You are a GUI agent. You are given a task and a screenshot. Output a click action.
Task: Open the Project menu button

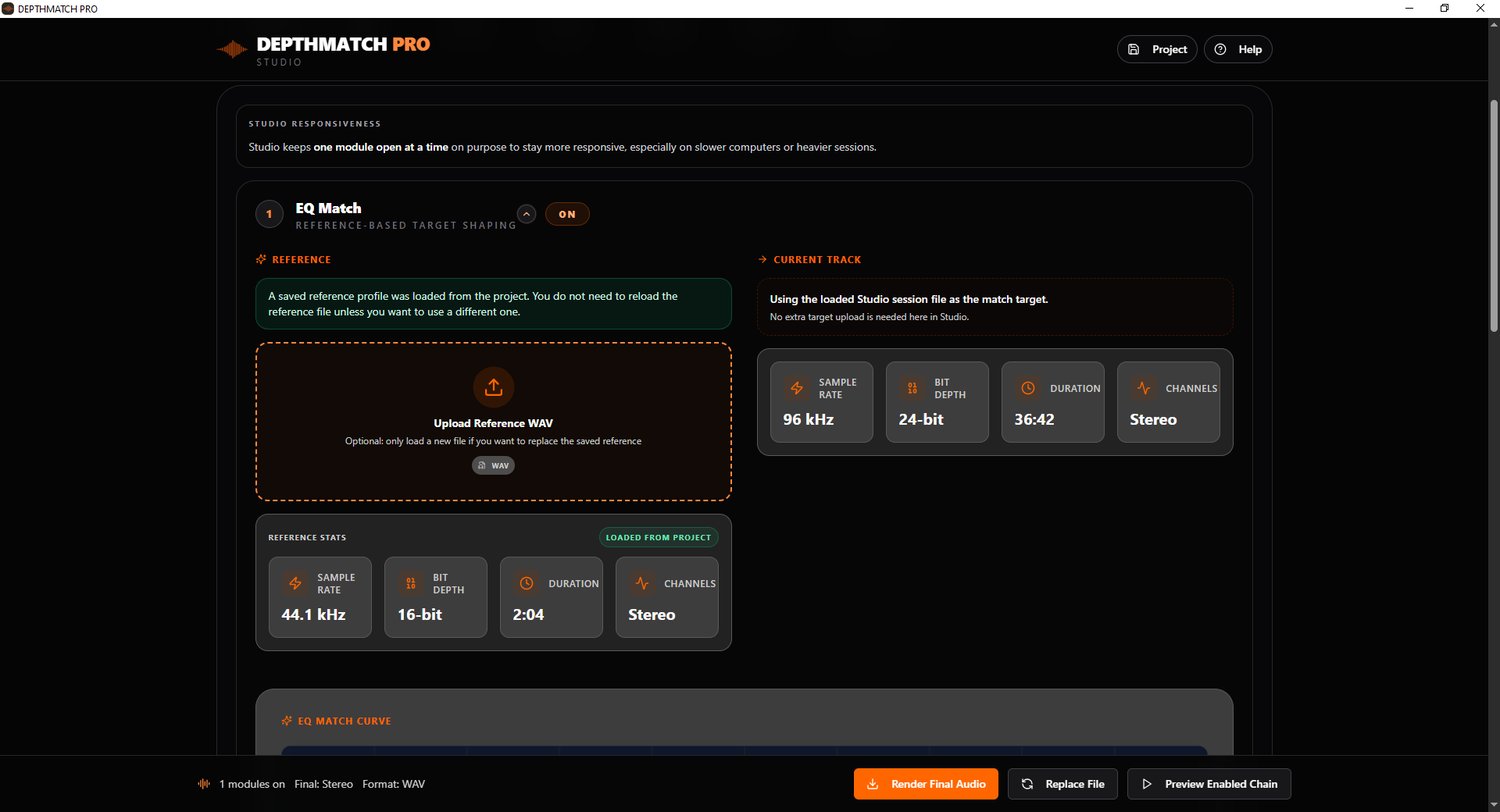(1157, 49)
